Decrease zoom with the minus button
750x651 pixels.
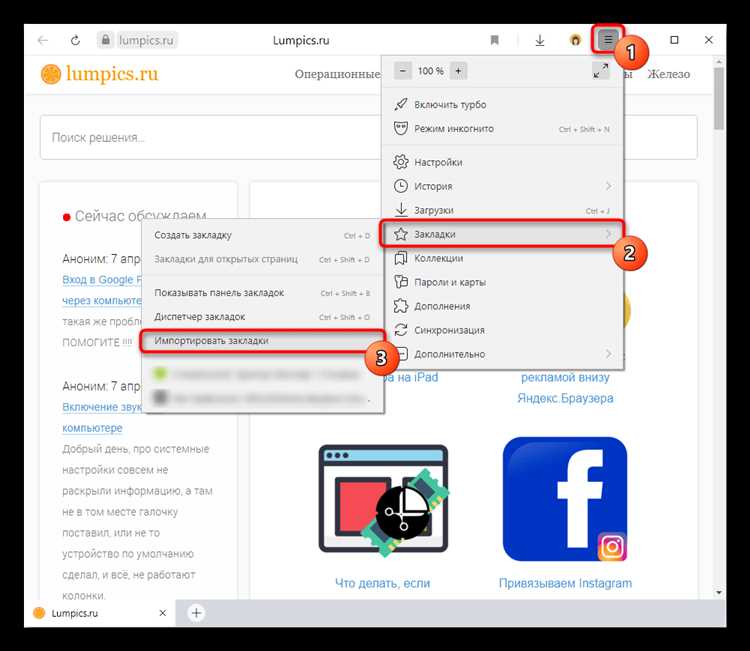pos(403,71)
